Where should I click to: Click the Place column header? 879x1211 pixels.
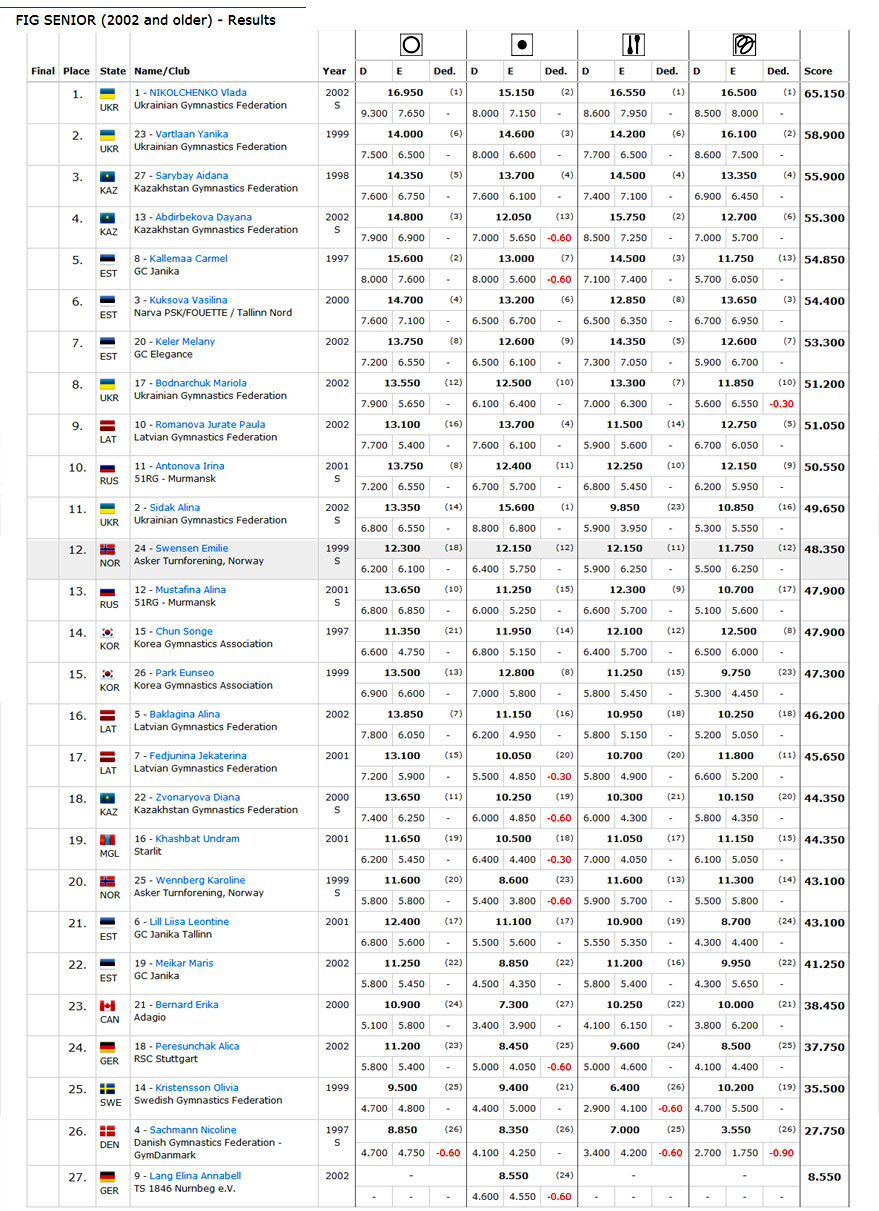[76, 71]
